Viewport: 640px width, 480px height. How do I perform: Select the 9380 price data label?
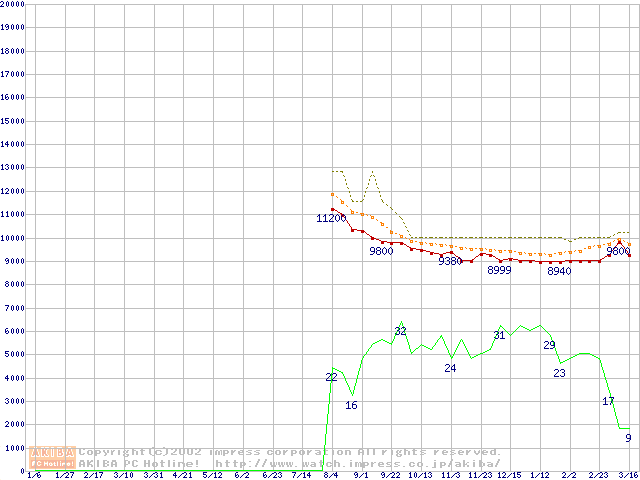click(x=450, y=261)
